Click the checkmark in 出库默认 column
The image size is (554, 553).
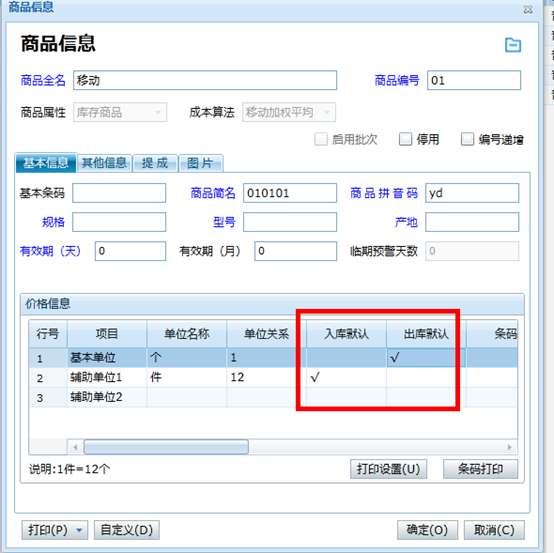pos(395,358)
